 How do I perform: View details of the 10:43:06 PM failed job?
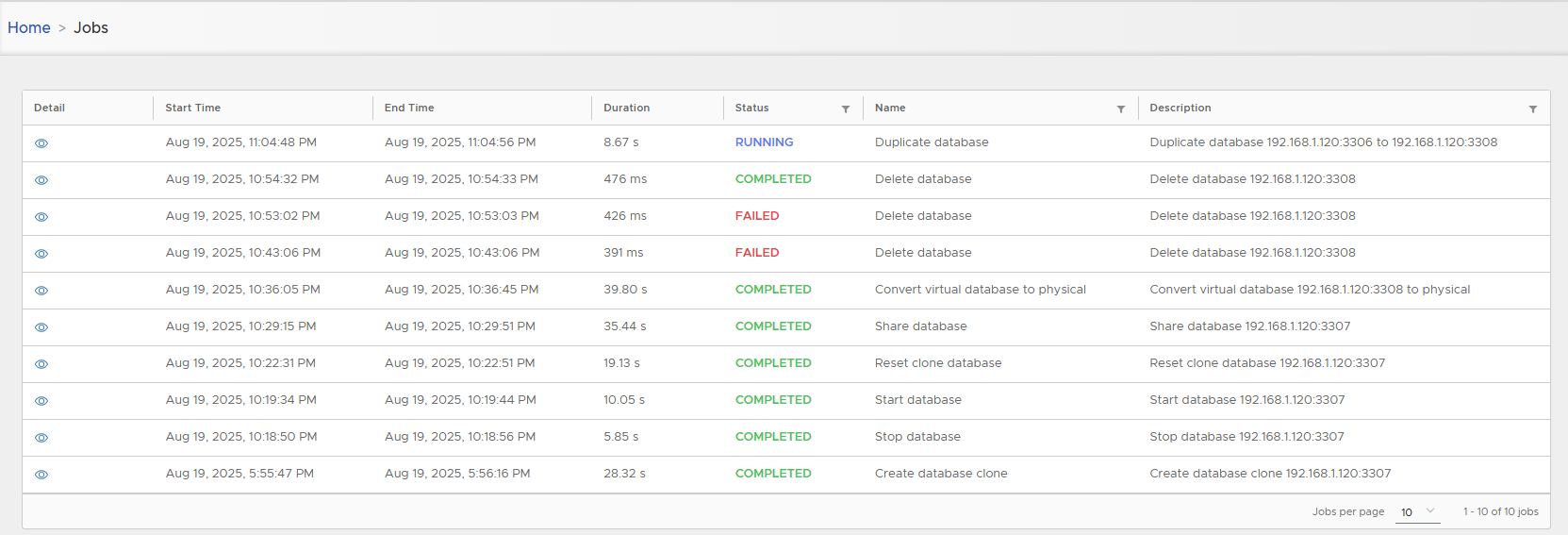(41, 254)
